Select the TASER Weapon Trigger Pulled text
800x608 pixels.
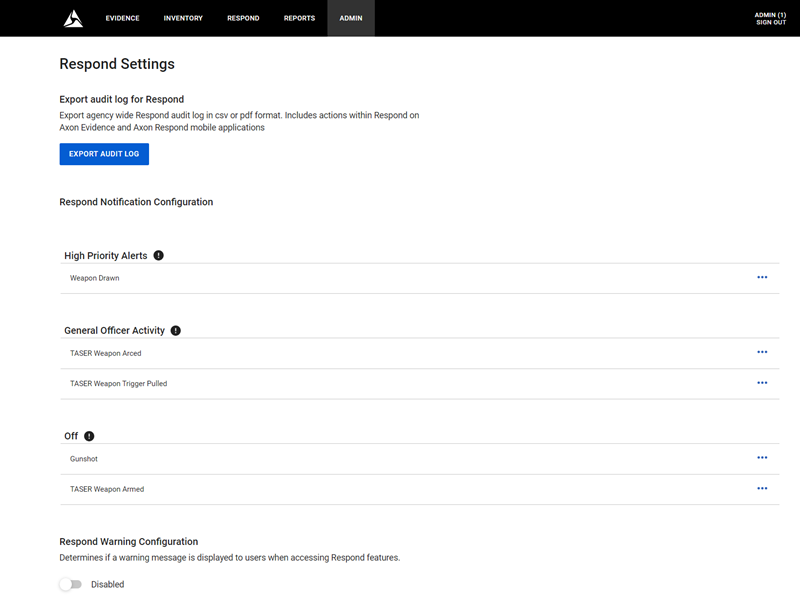pos(118,384)
